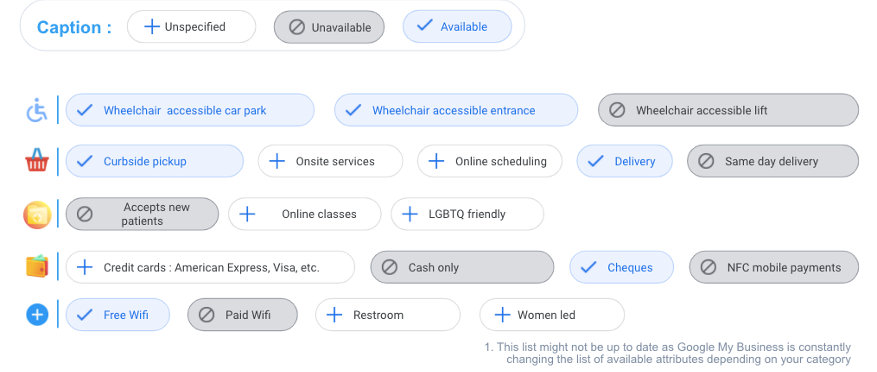Select the Same day delivery chip
877x372 pixels.
[772, 161]
